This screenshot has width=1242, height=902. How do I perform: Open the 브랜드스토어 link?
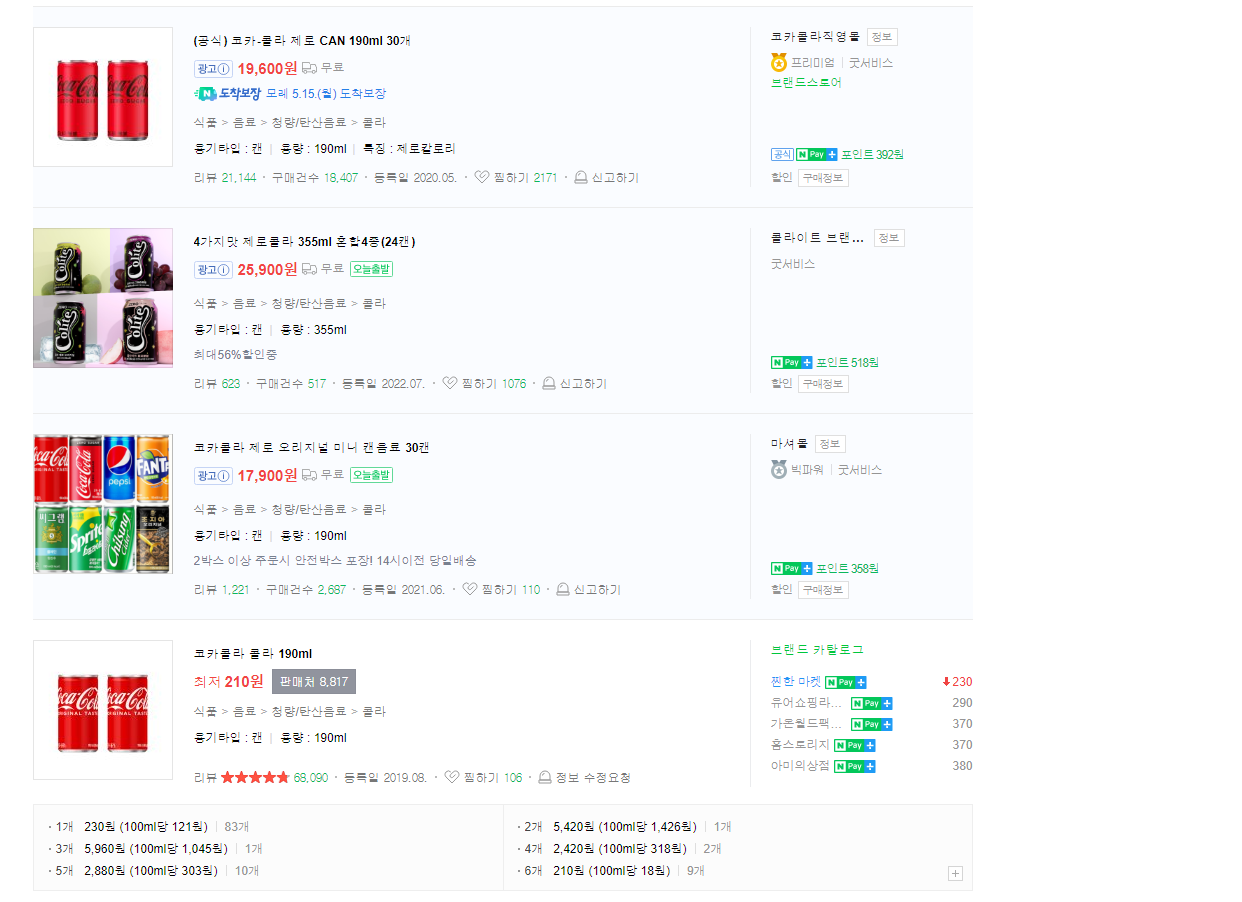pyautogui.click(x=806, y=83)
